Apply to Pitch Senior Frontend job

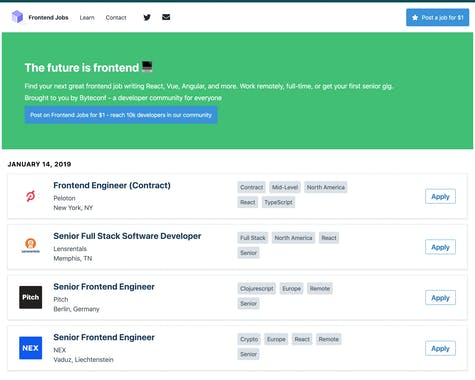click(440, 298)
